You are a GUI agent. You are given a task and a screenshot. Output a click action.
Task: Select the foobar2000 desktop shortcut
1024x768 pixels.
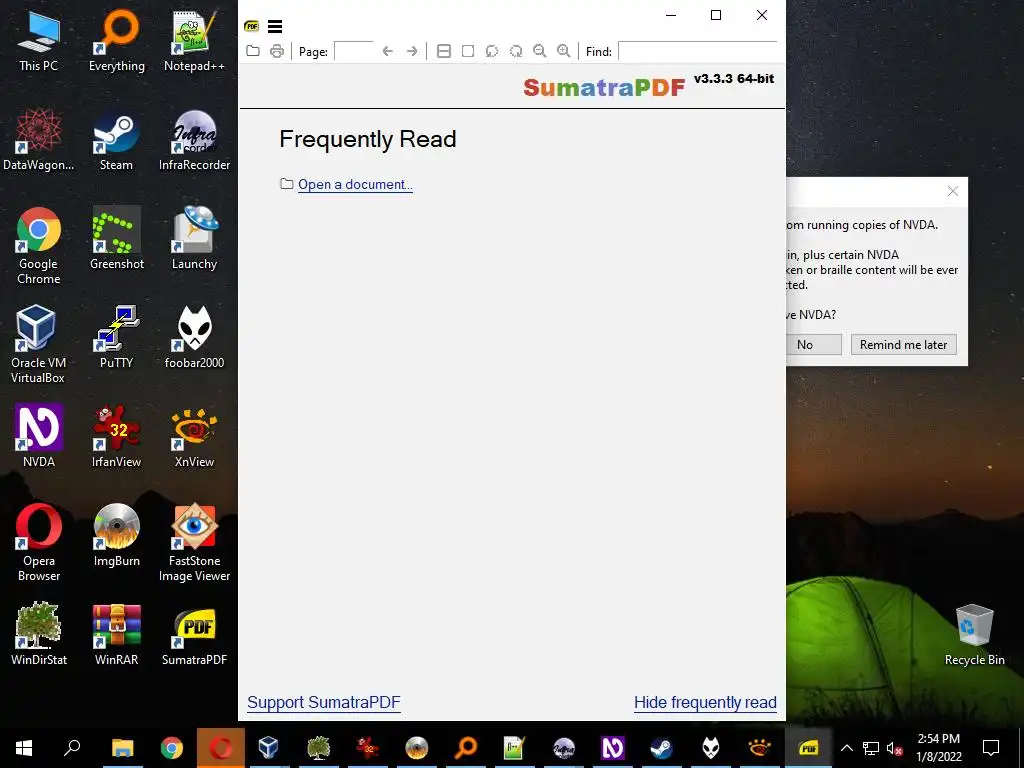click(194, 338)
